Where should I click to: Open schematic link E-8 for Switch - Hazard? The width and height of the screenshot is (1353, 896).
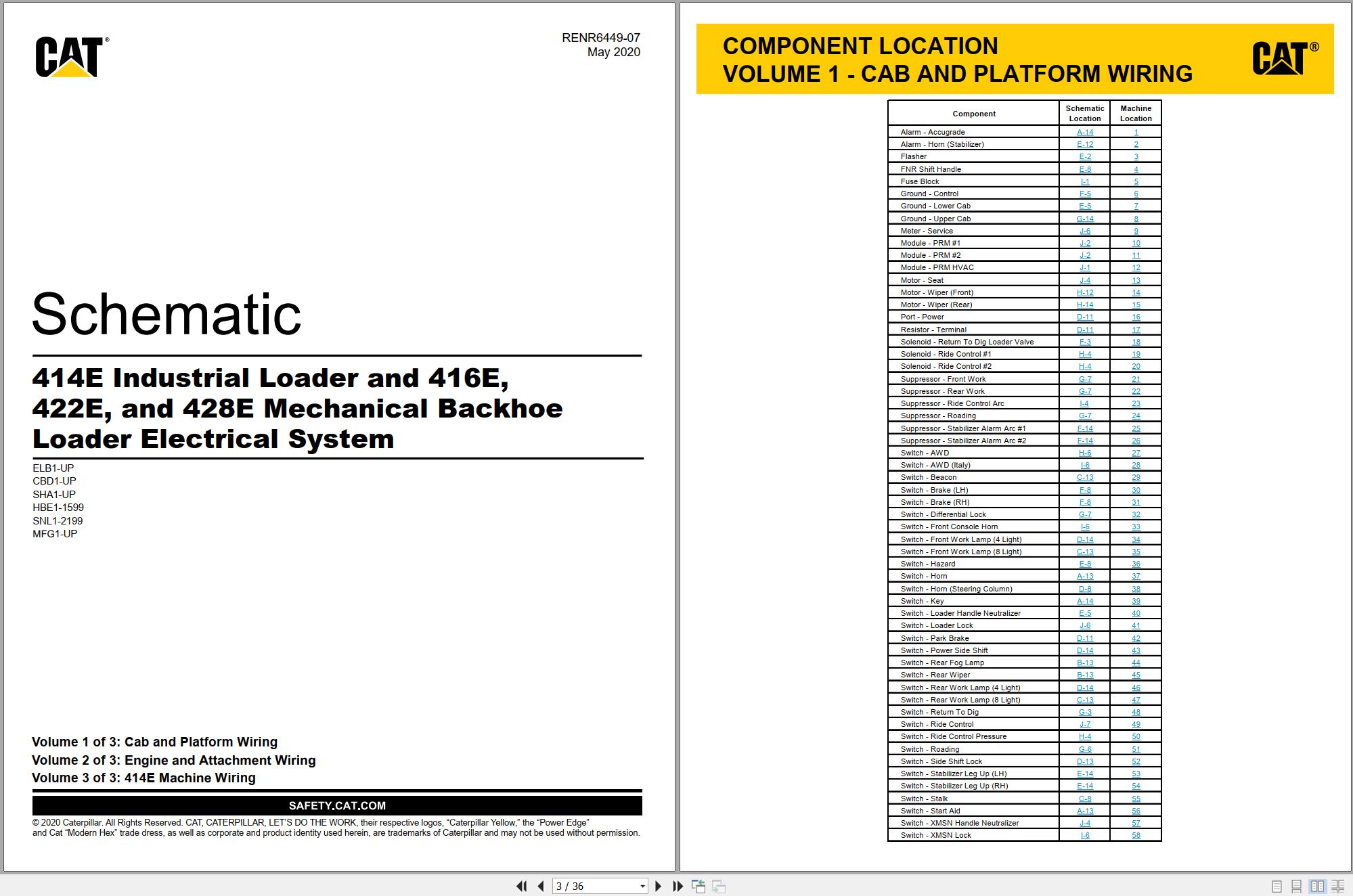tap(1085, 564)
